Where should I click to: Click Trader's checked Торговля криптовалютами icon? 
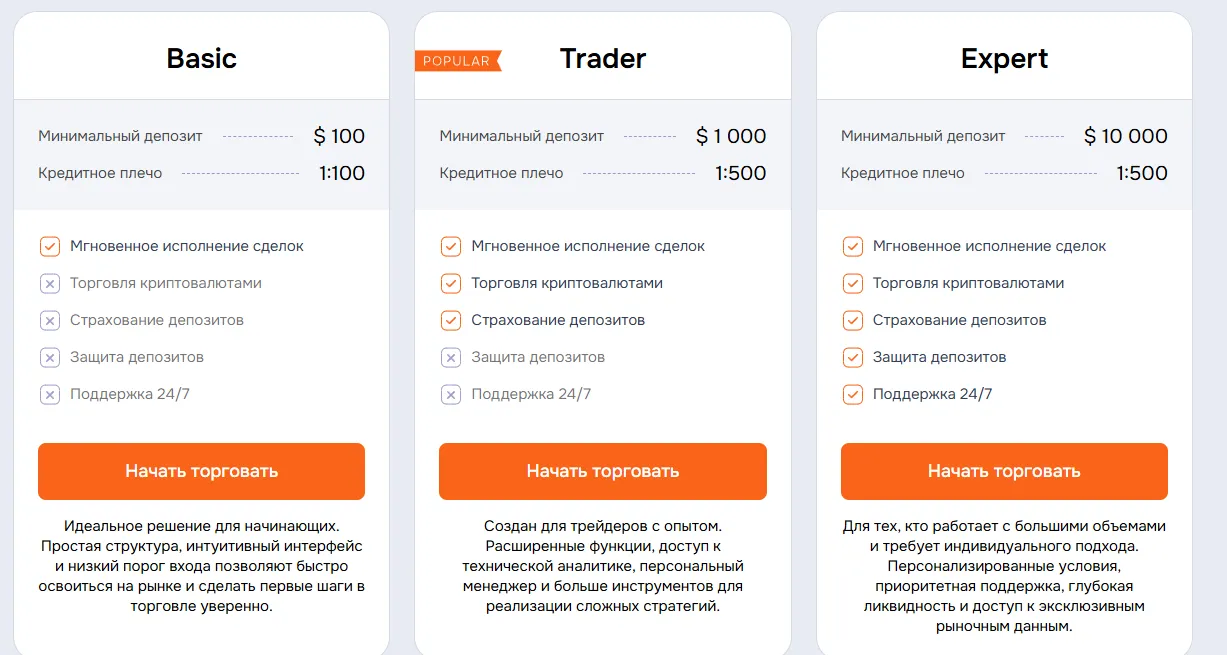click(451, 283)
